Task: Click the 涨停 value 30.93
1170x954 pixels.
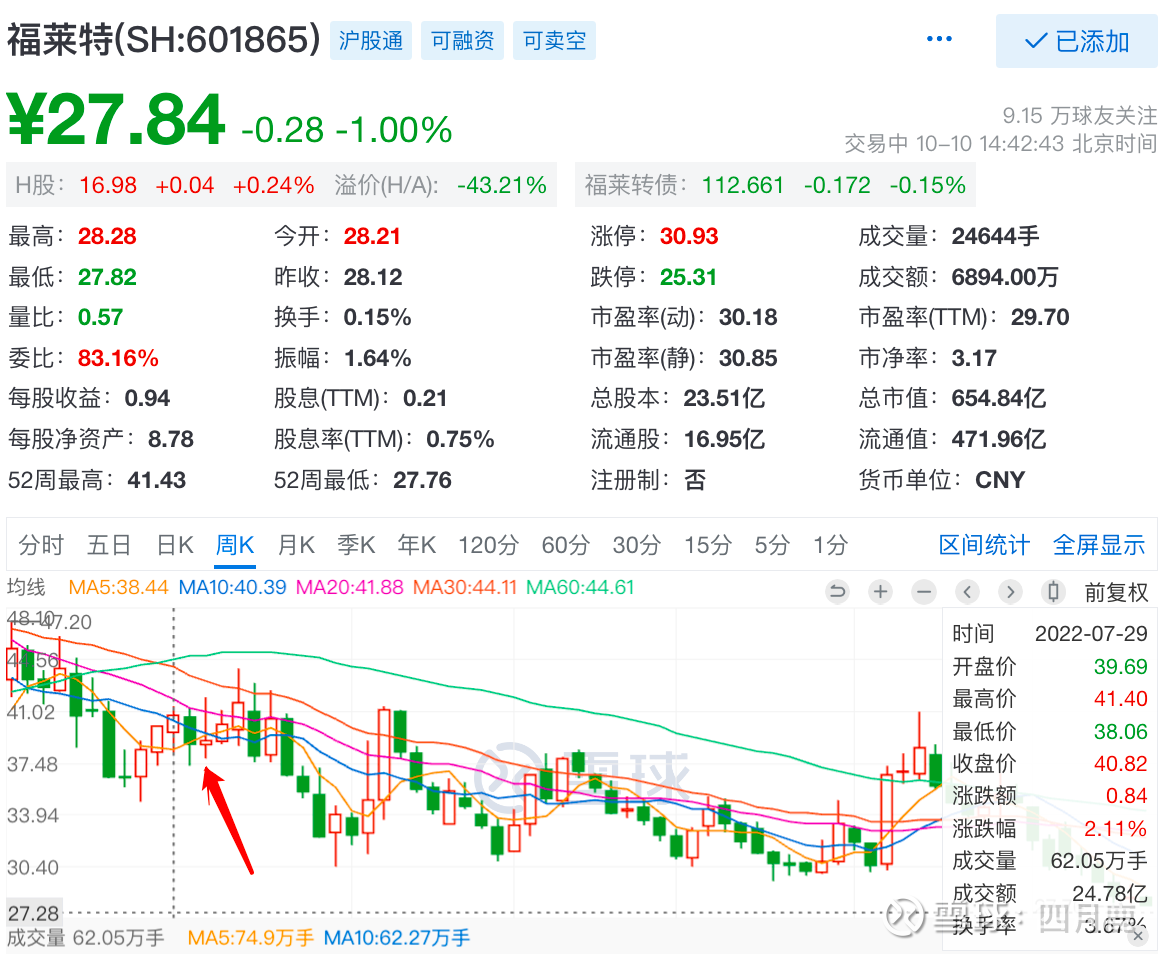Action: [689, 236]
